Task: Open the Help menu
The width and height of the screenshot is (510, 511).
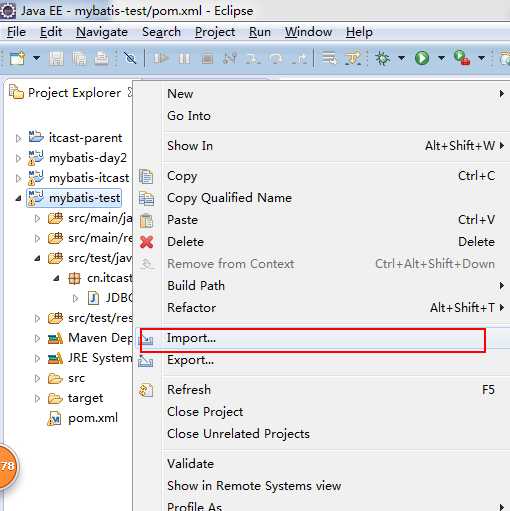Action: [359, 32]
